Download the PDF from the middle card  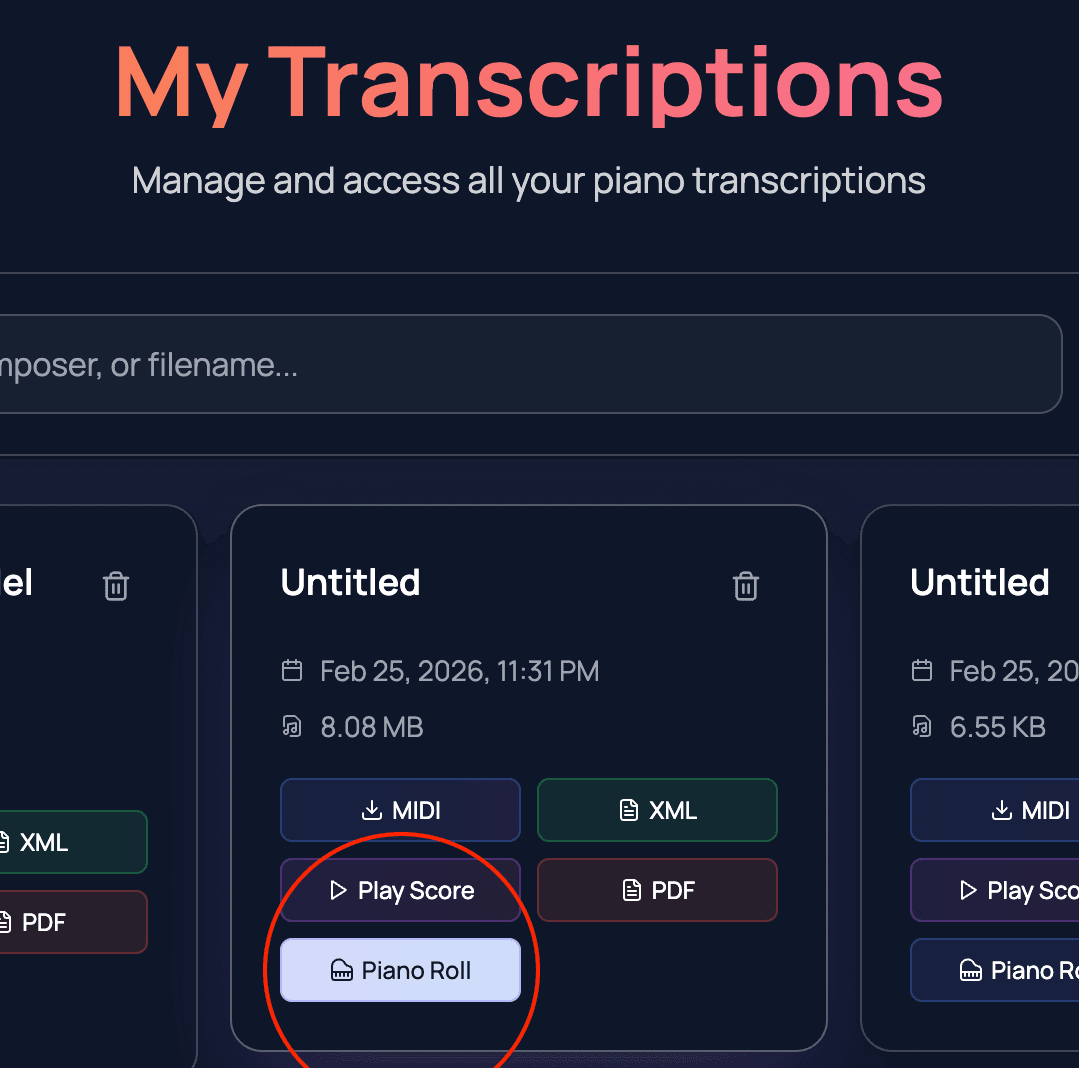657,890
